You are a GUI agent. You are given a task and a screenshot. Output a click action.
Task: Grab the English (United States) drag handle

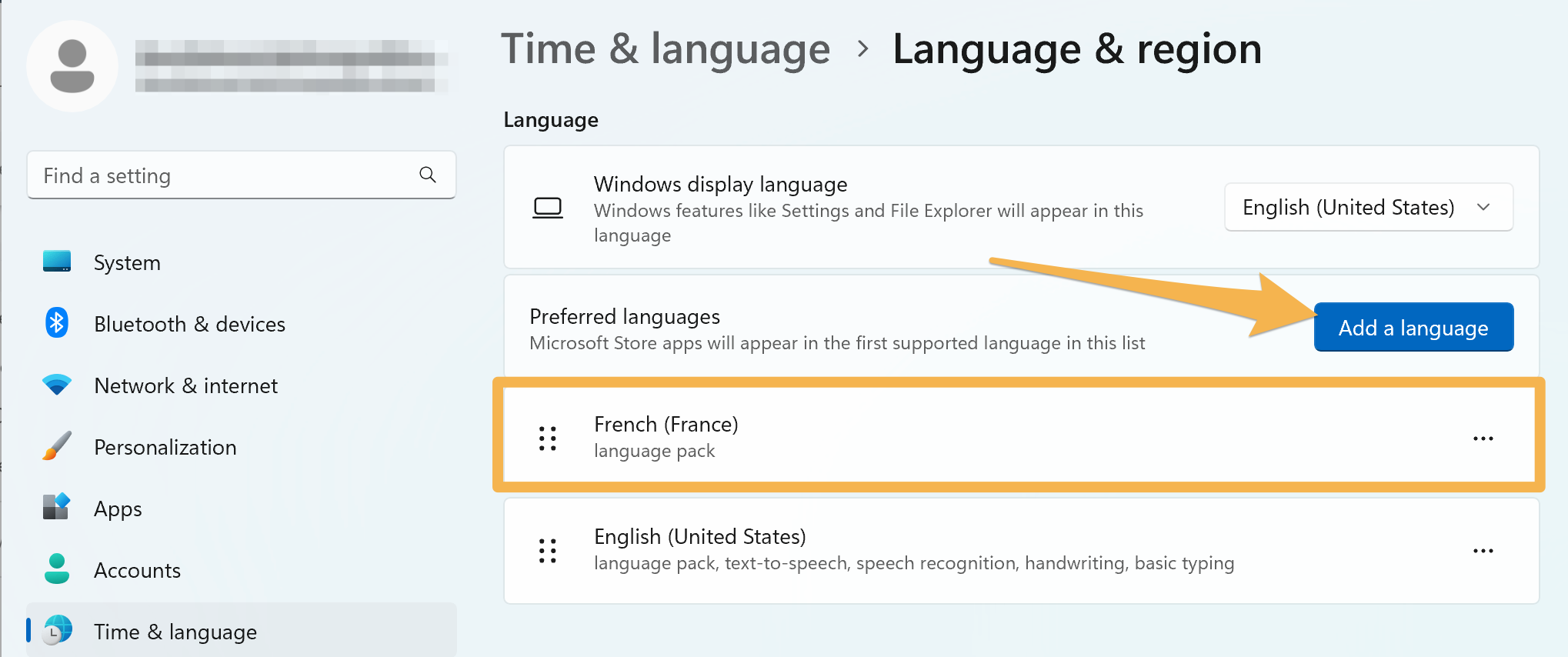pyautogui.click(x=548, y=551)
